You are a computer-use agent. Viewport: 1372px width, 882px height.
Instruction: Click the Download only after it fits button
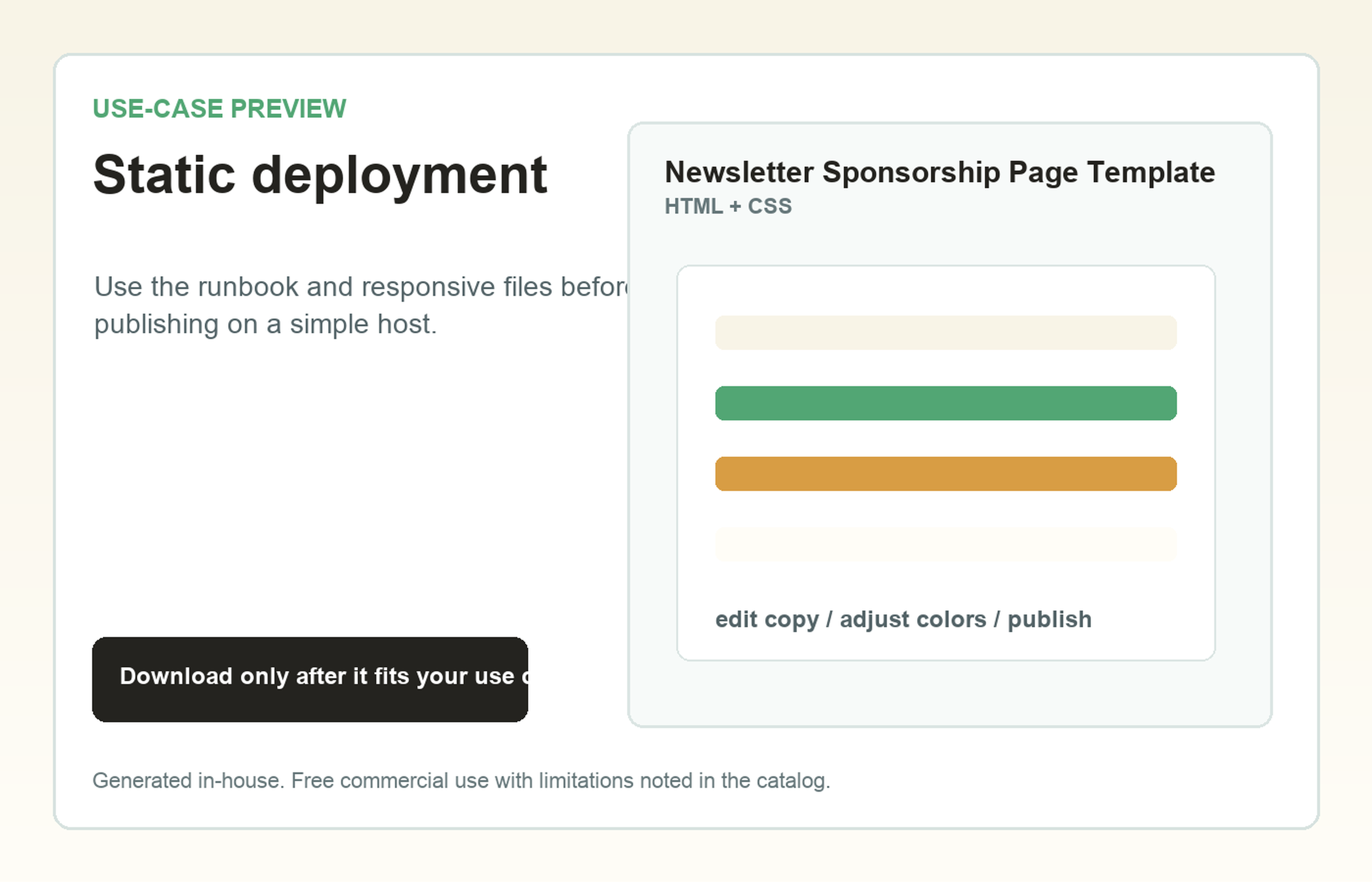click(310, 679)
